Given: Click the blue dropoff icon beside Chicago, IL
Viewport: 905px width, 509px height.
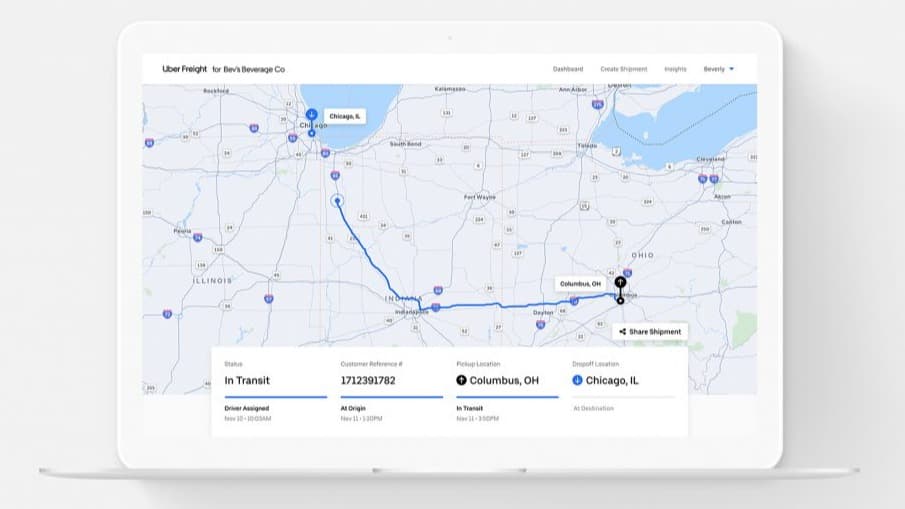Looking at the screenshot, I should pos(578,380).
